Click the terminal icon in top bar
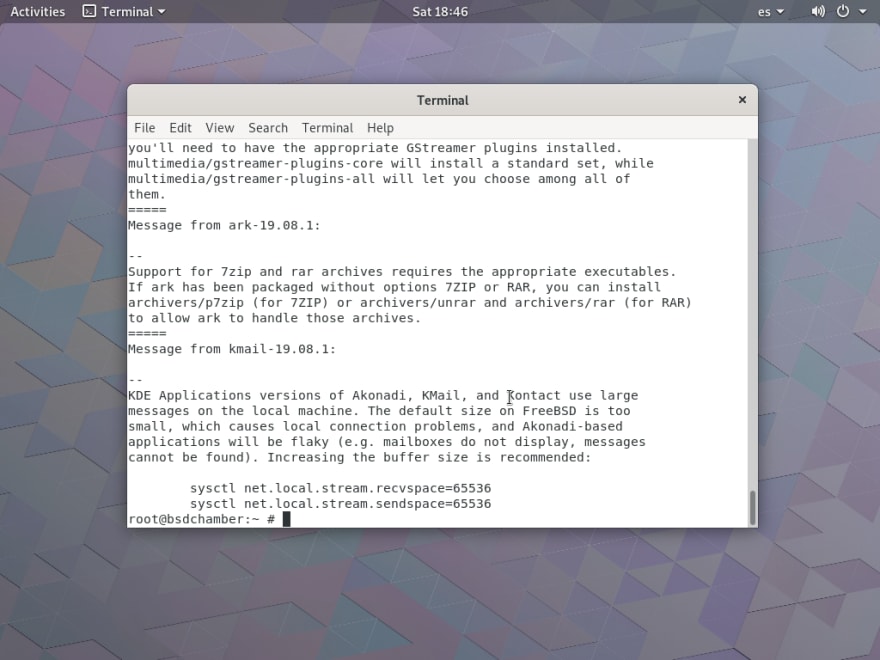 coord(89,11)
